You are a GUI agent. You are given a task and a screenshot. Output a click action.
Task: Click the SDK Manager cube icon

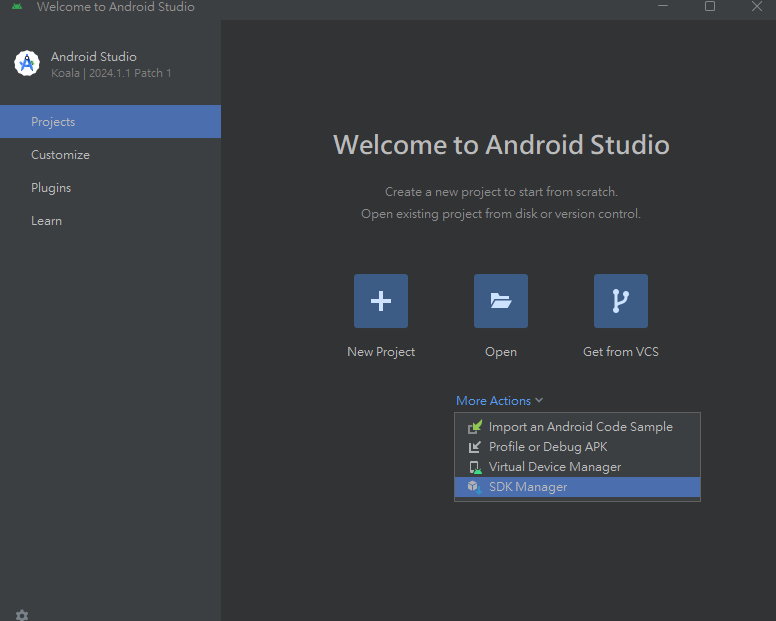tap(474, 487)
